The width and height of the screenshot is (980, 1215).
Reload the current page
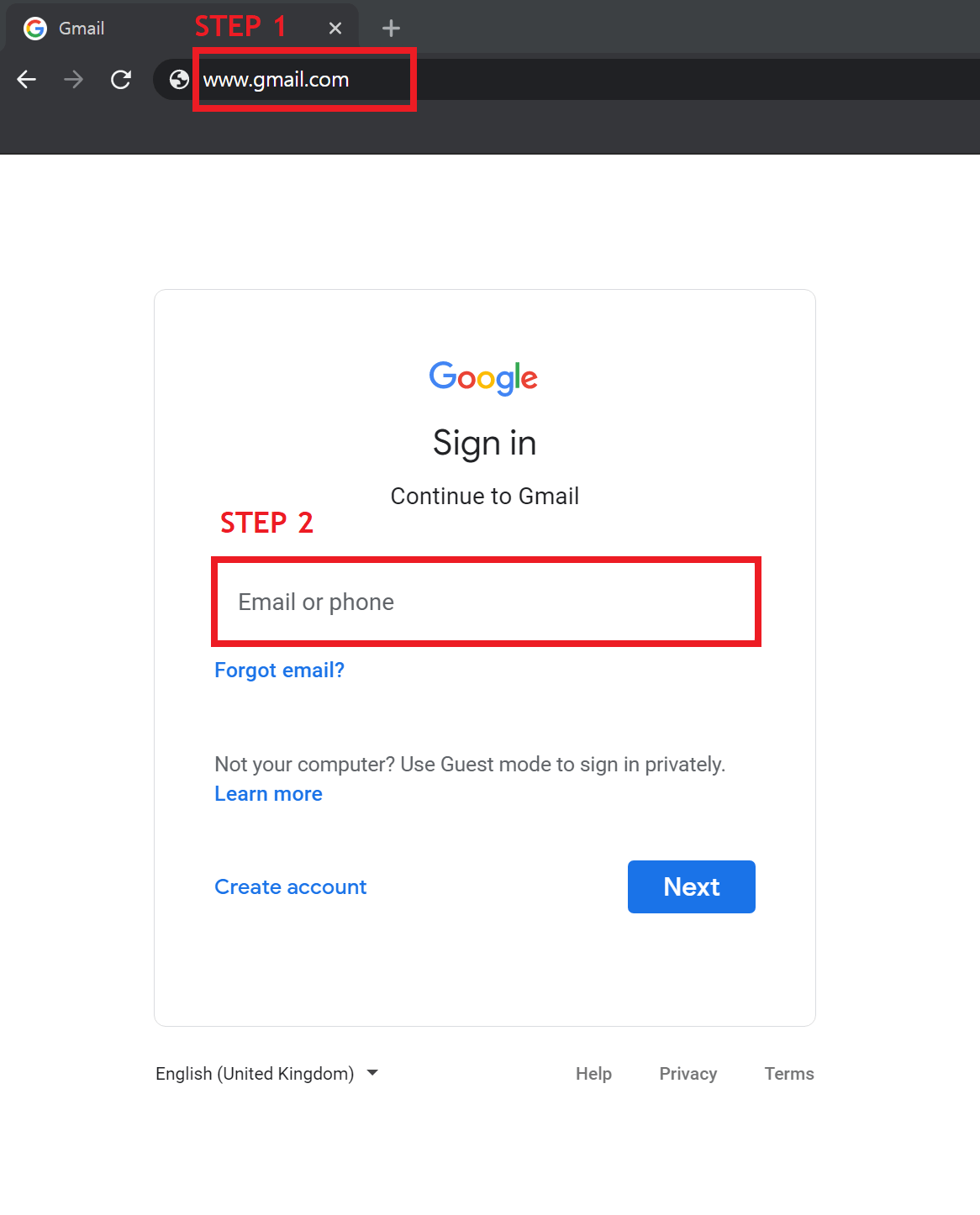click(x=121, y=80)
